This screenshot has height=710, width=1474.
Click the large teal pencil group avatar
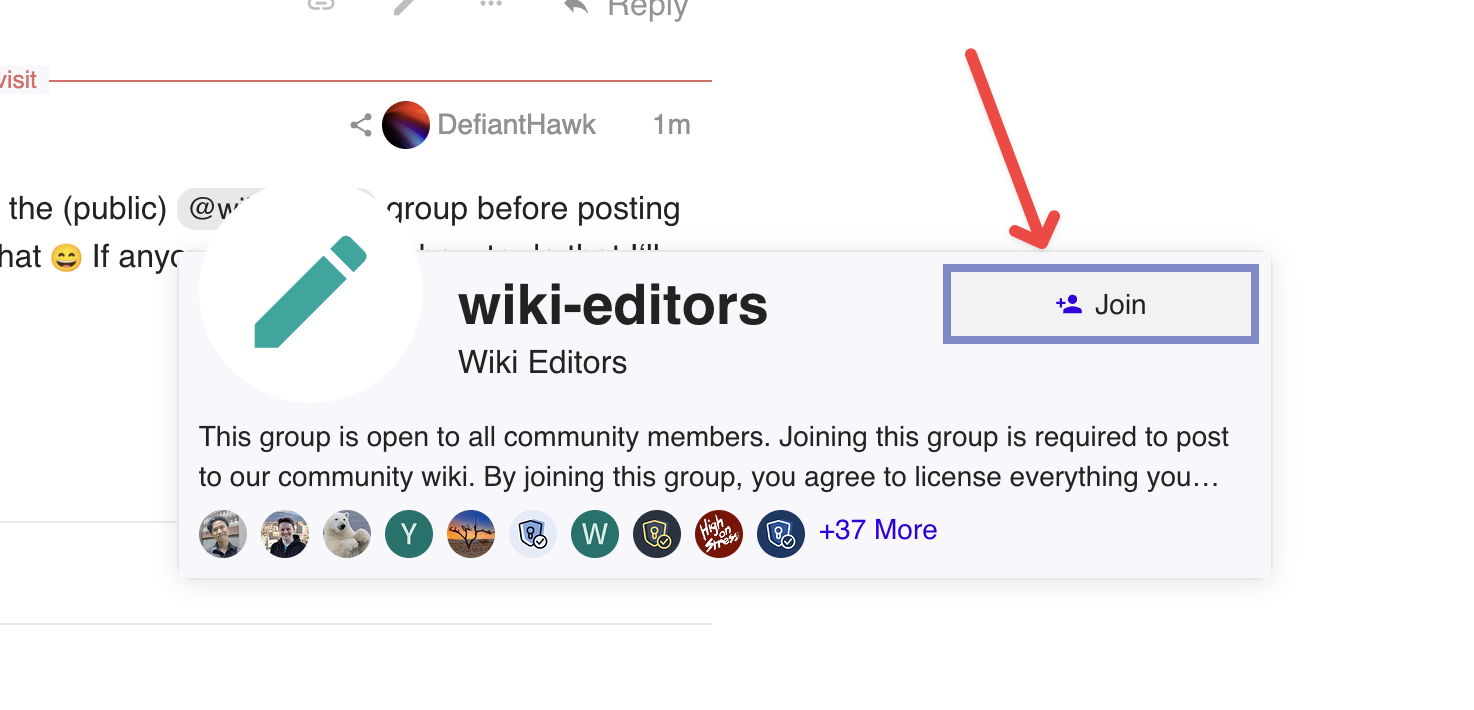coord(311,291)
